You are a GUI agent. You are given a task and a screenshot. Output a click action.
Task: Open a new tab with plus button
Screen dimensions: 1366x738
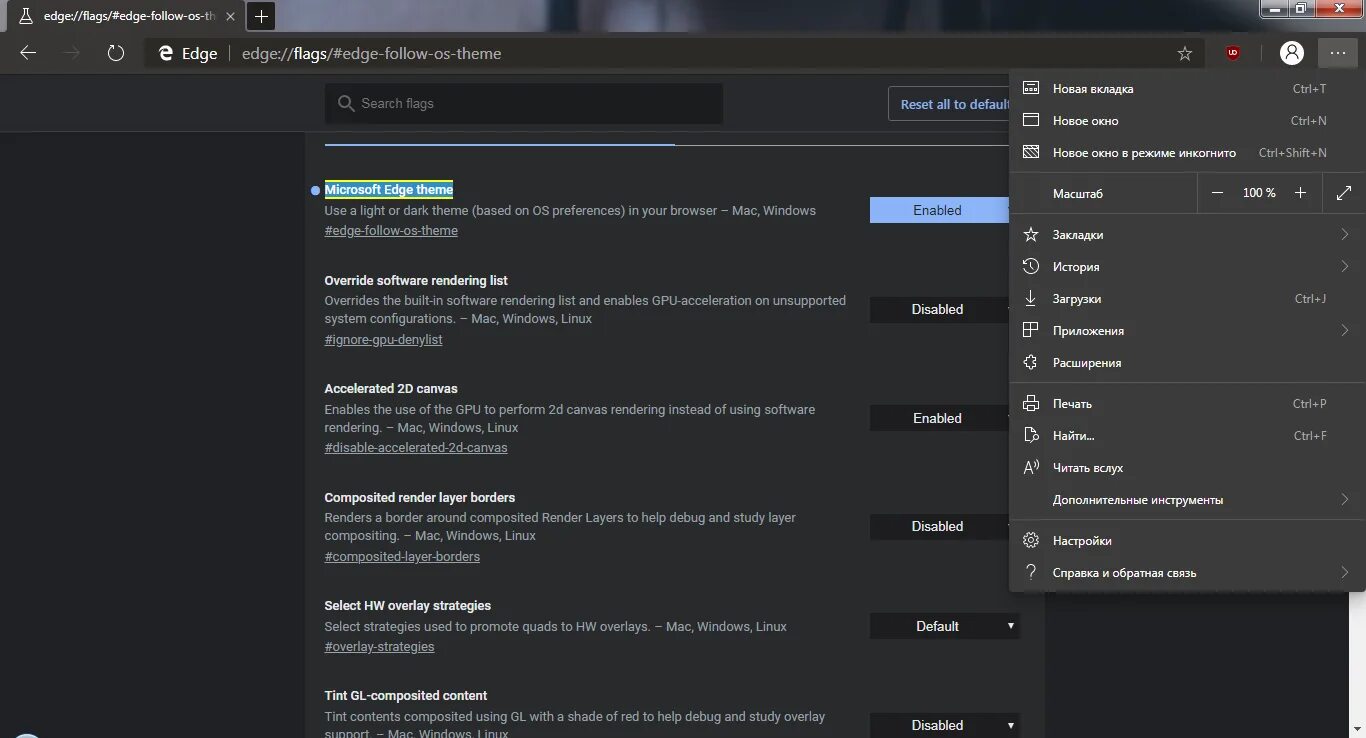pyautogui.click(x=260, y=16)
